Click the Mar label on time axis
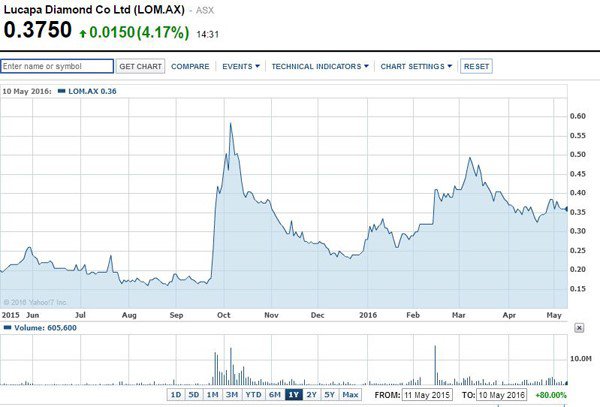Image resolution: width=600 pixels, height=407 pixels. [459, 315]
